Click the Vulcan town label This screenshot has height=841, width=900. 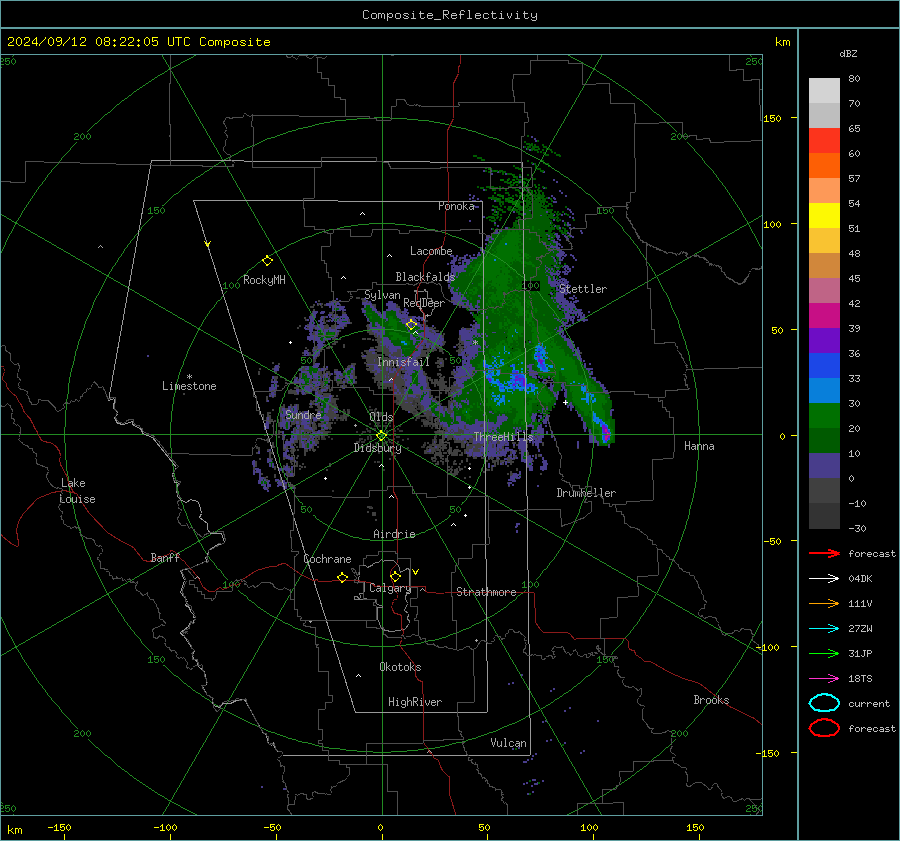(508, 743)
